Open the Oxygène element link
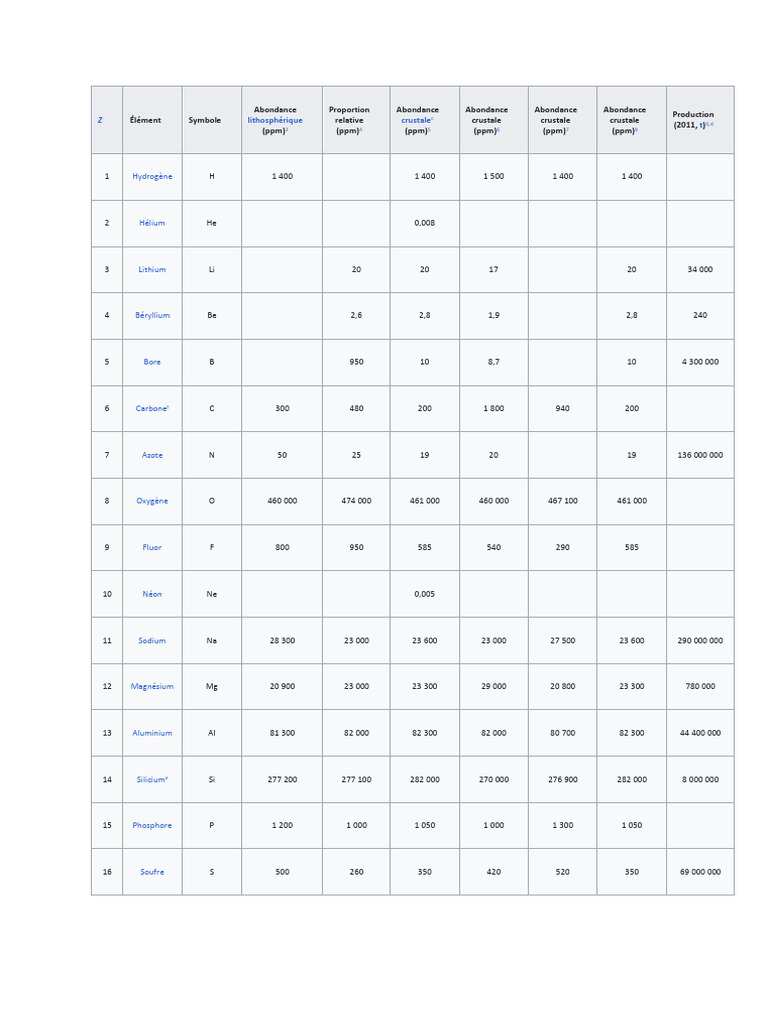 pos(152,501)
